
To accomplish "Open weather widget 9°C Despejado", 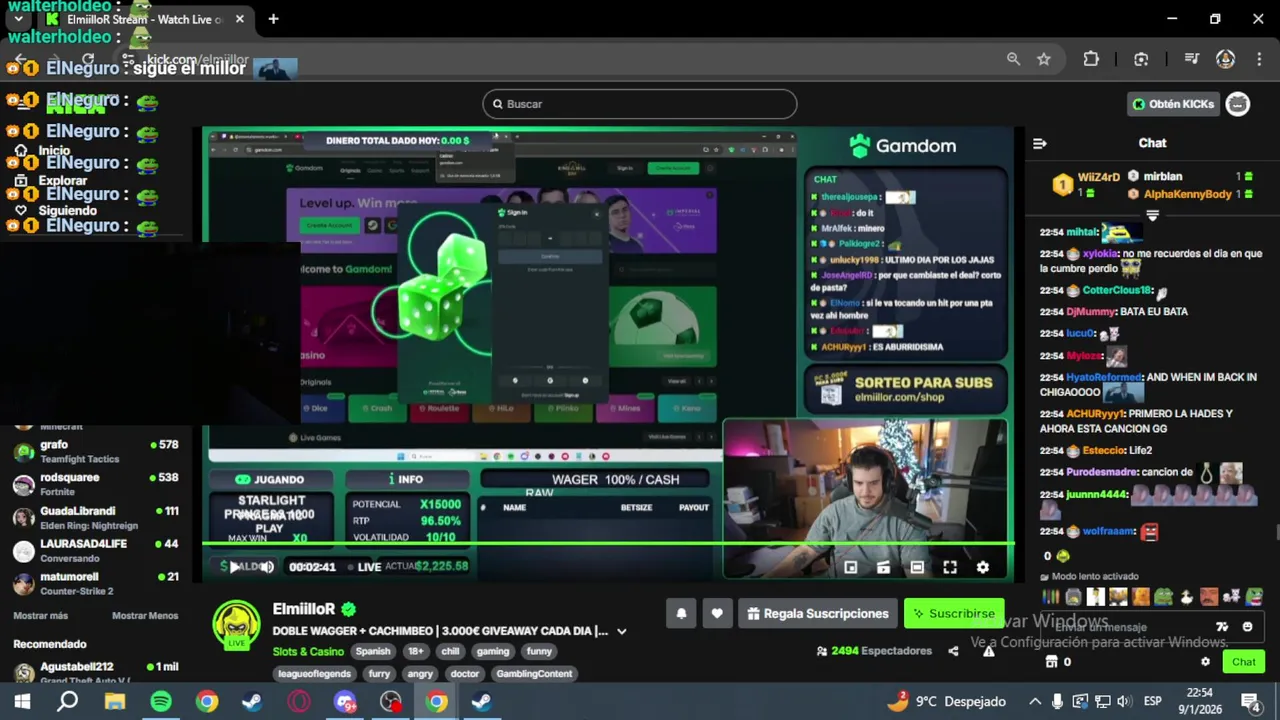I will [947, 702].
